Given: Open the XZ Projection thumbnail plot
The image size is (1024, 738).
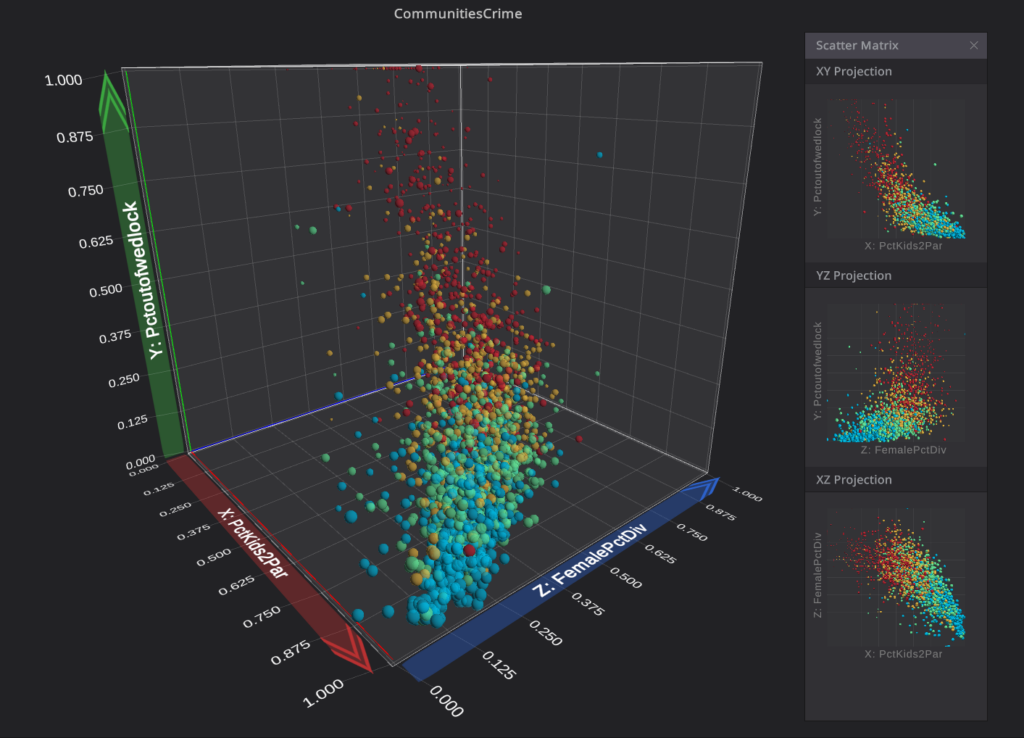Looking at the screenshot, I should tap(895, 575).
